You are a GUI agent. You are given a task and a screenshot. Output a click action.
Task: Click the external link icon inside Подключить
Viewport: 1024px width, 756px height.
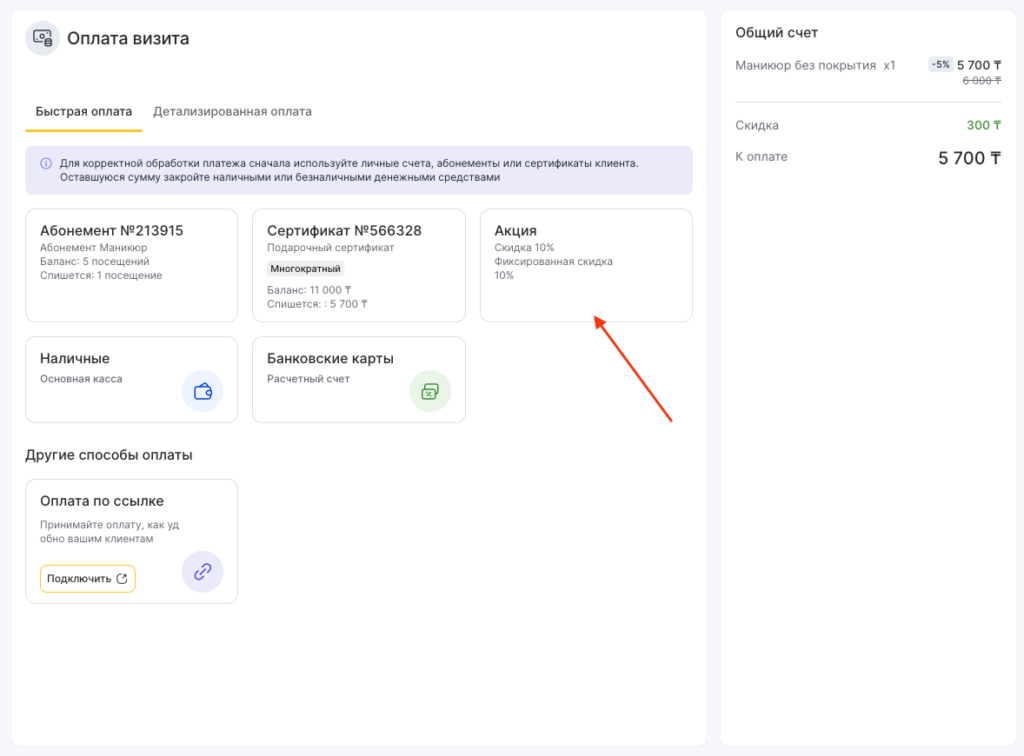click(x=122, y=579)
